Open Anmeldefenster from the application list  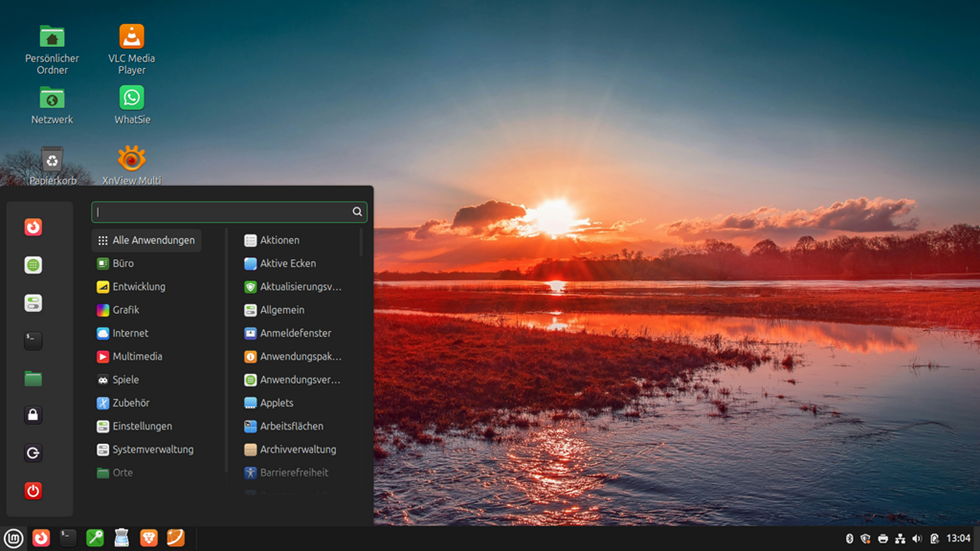[x=295, y=333]
